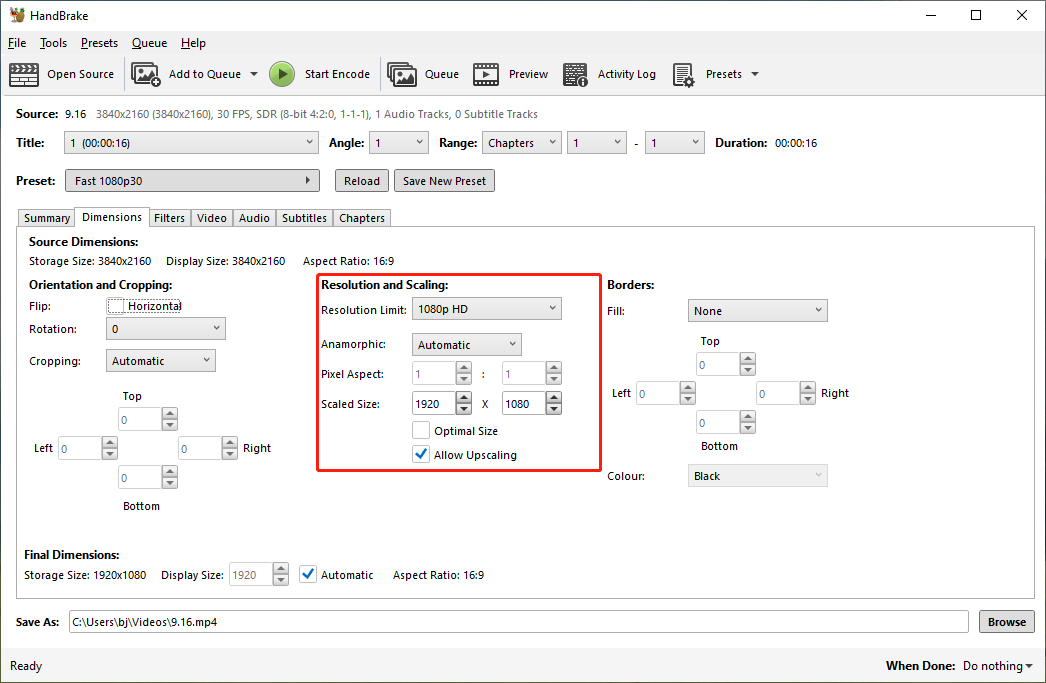
Task: Switch to the Summary tab
Action: coord(47,218)
